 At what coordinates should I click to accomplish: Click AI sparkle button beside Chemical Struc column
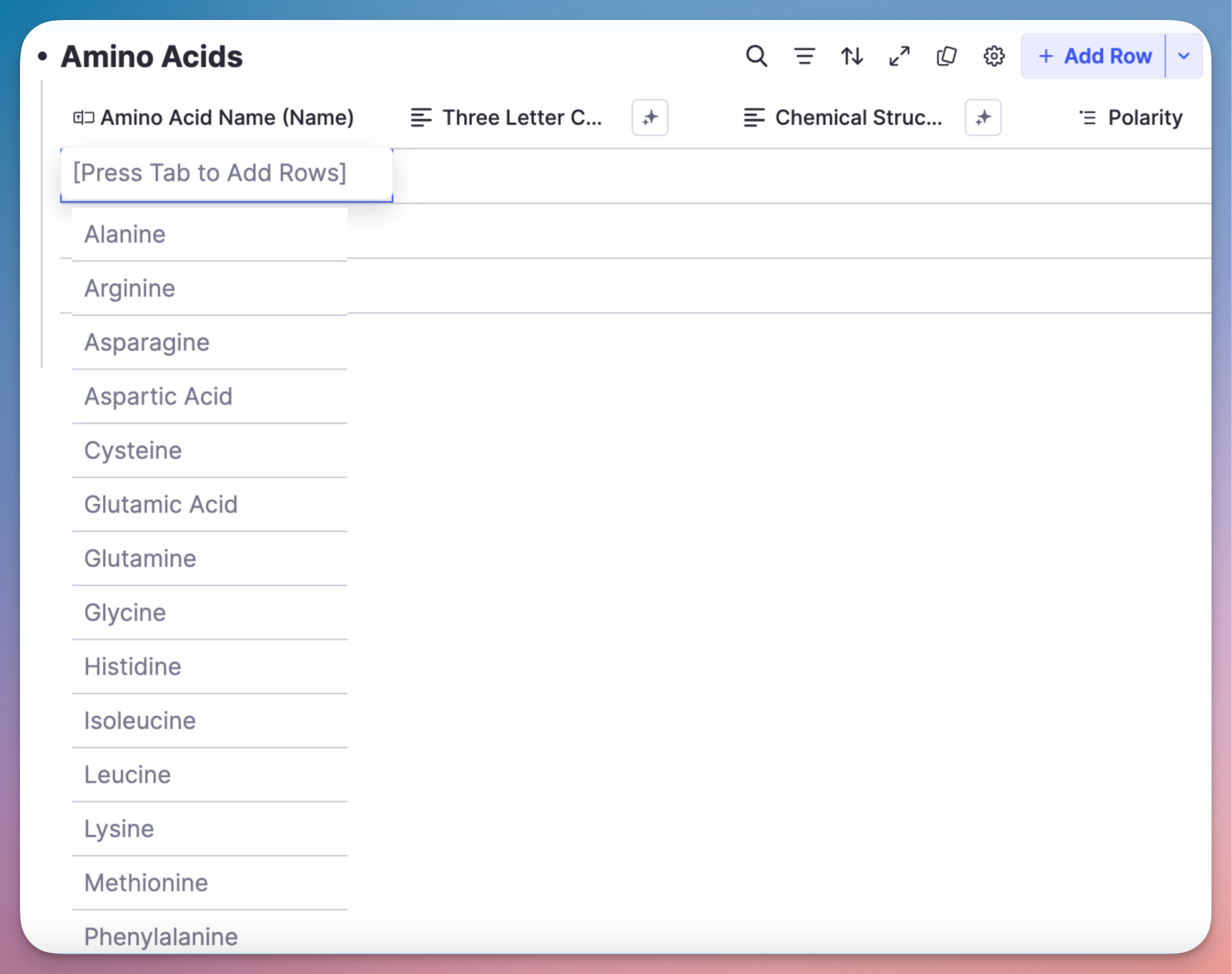point(982,118)
